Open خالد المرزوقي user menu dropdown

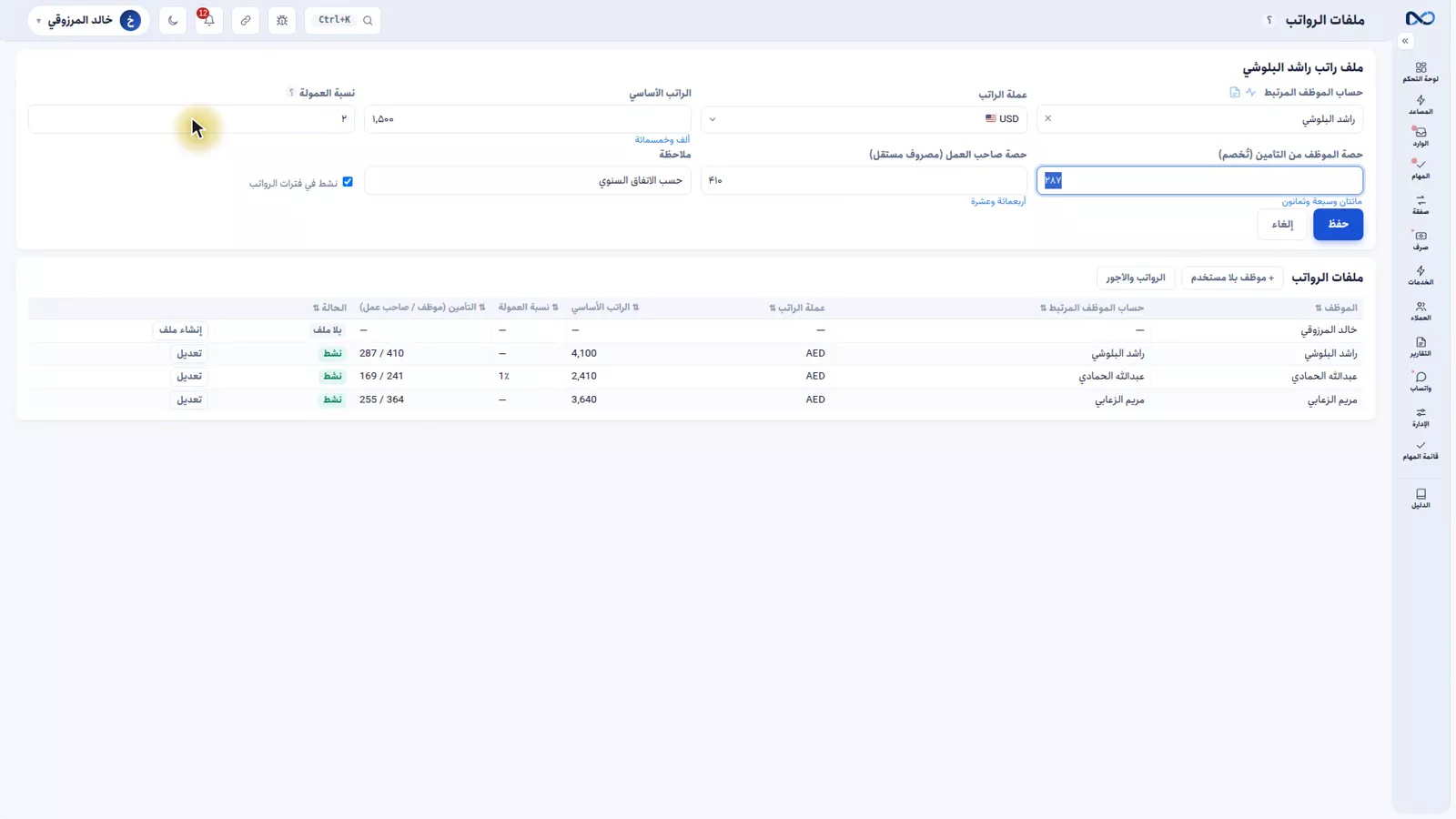coord(88,20)
